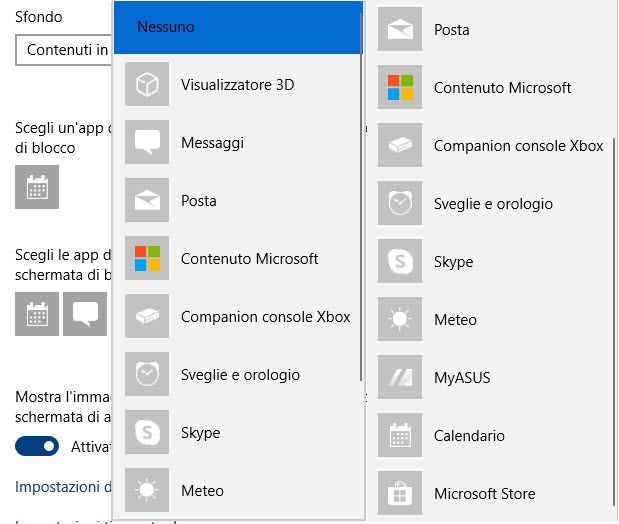Image resolution: width=619 pixels, height=524 pixels.
Task: Choose Contenuto Microsoft logo in the list with Nessuno
Action: click(147, 258)
